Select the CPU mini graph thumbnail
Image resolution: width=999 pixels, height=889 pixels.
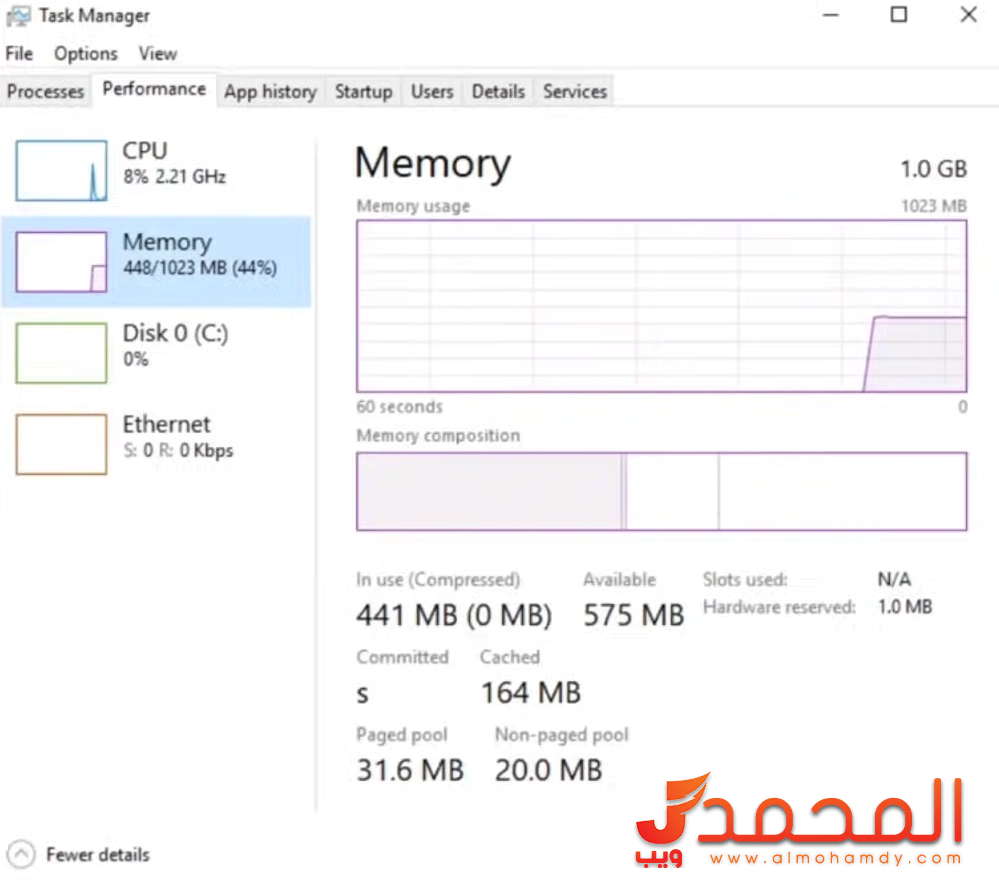click(x=61, y=170)
